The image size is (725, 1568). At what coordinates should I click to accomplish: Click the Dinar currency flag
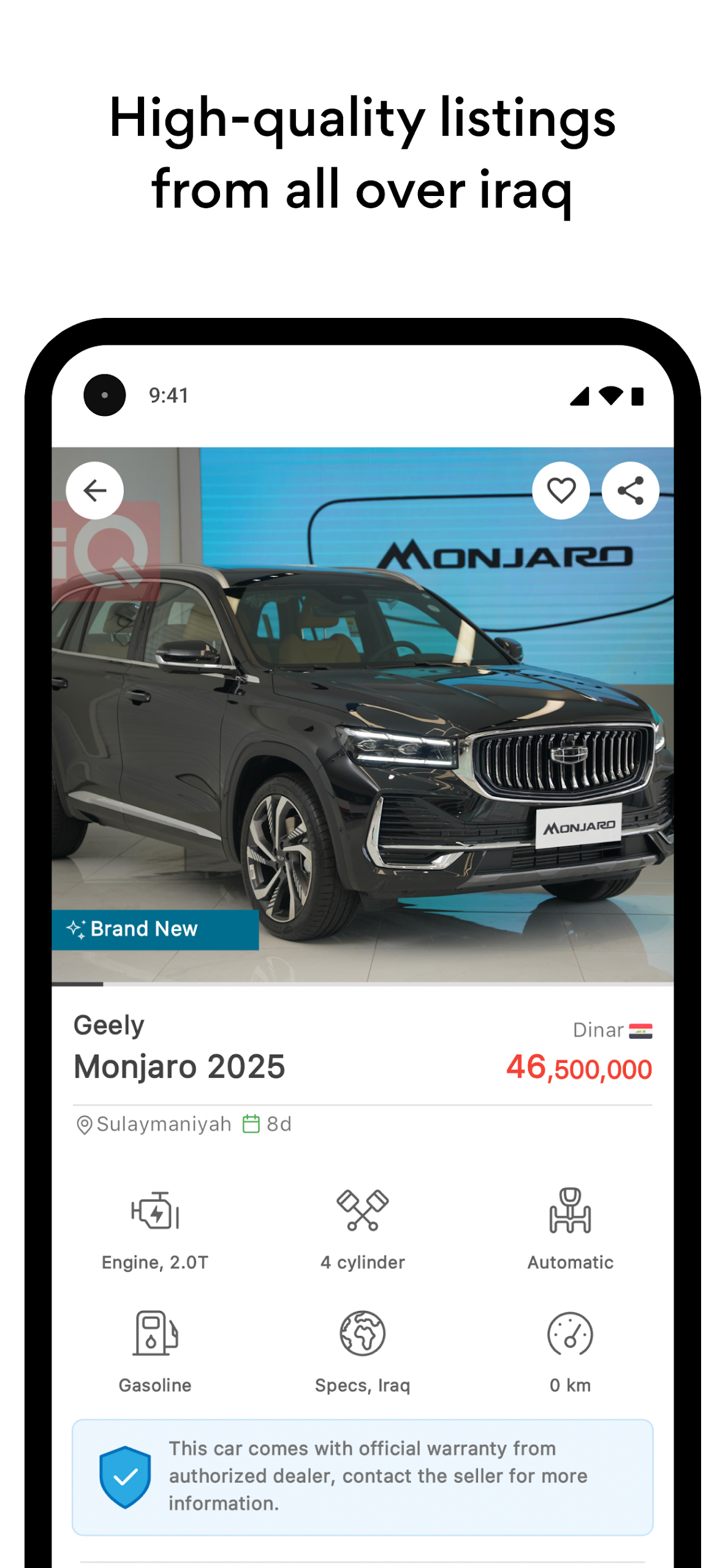[x=640, y=1031]
